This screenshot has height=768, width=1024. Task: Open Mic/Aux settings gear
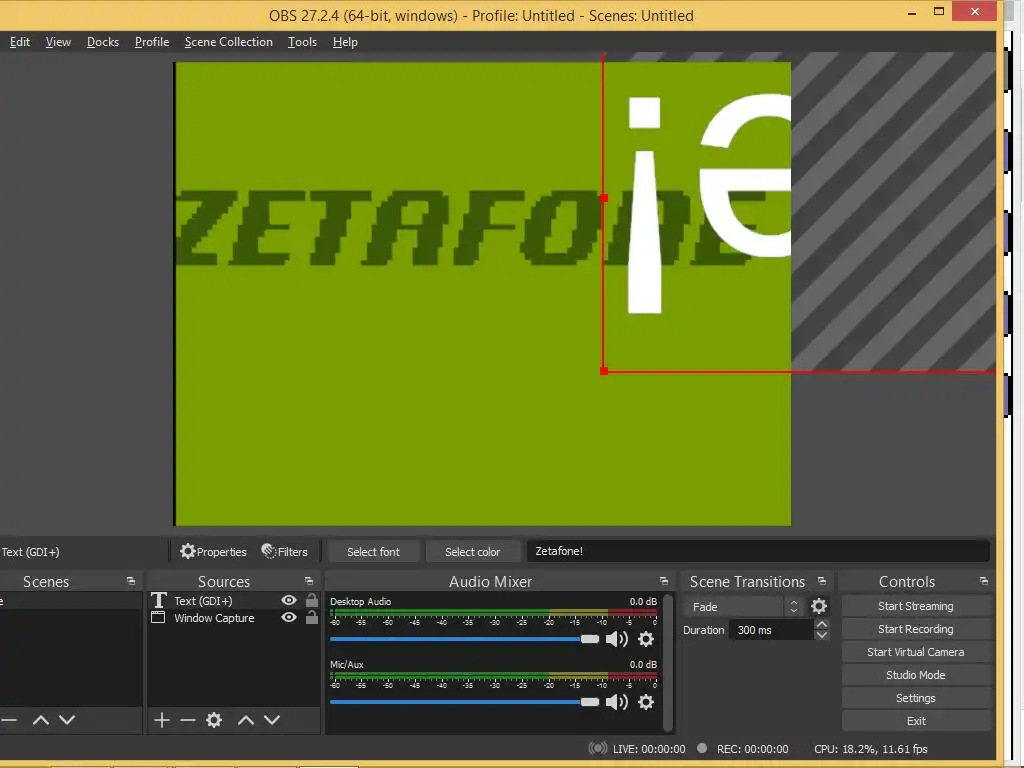coord(646,702)
